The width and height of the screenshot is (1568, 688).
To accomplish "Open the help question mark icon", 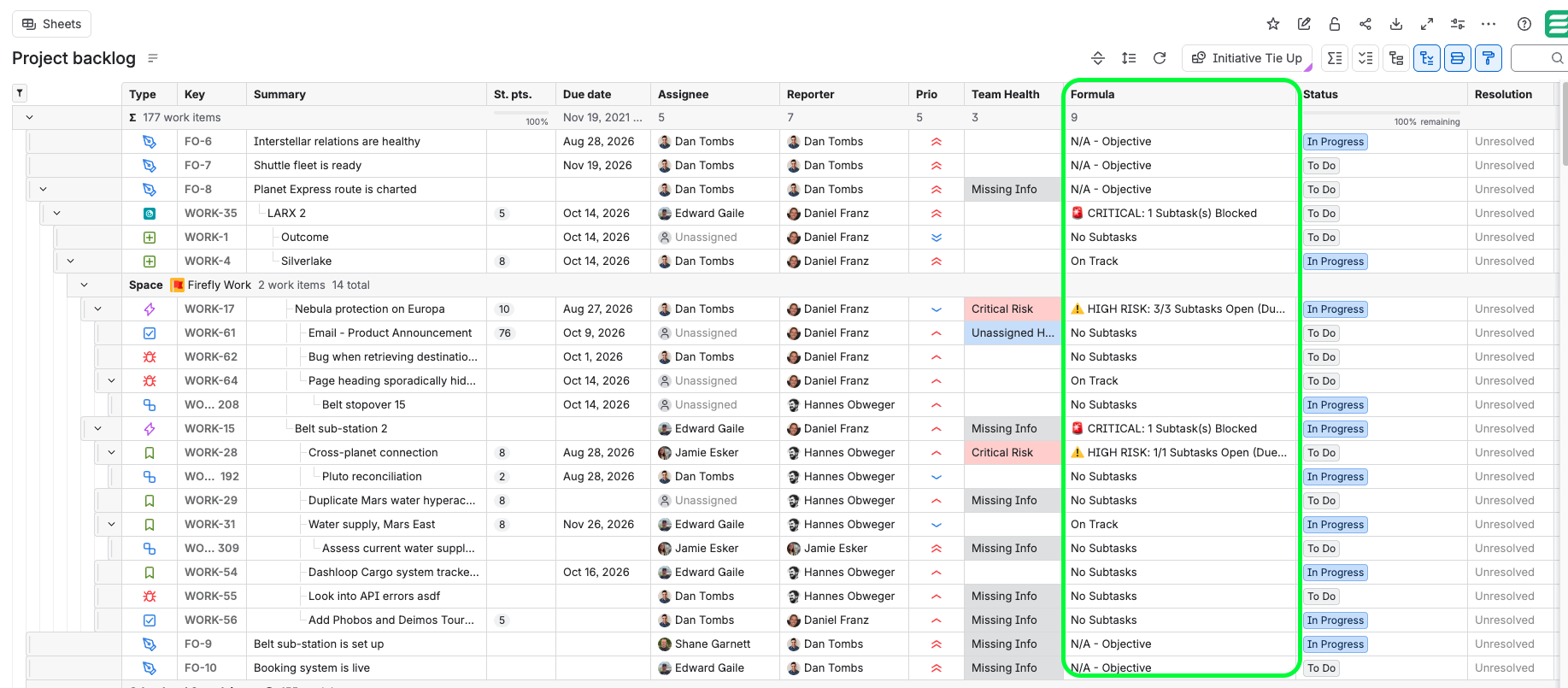I will pos(1524,24).
